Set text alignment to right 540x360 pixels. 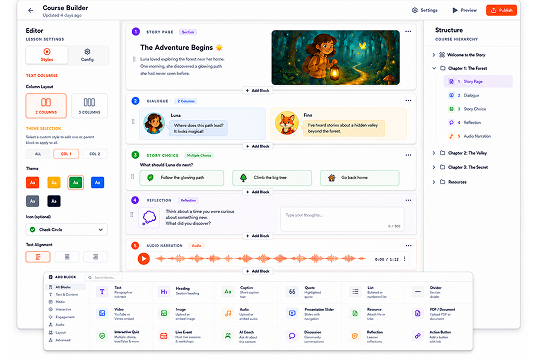point(95,257)
